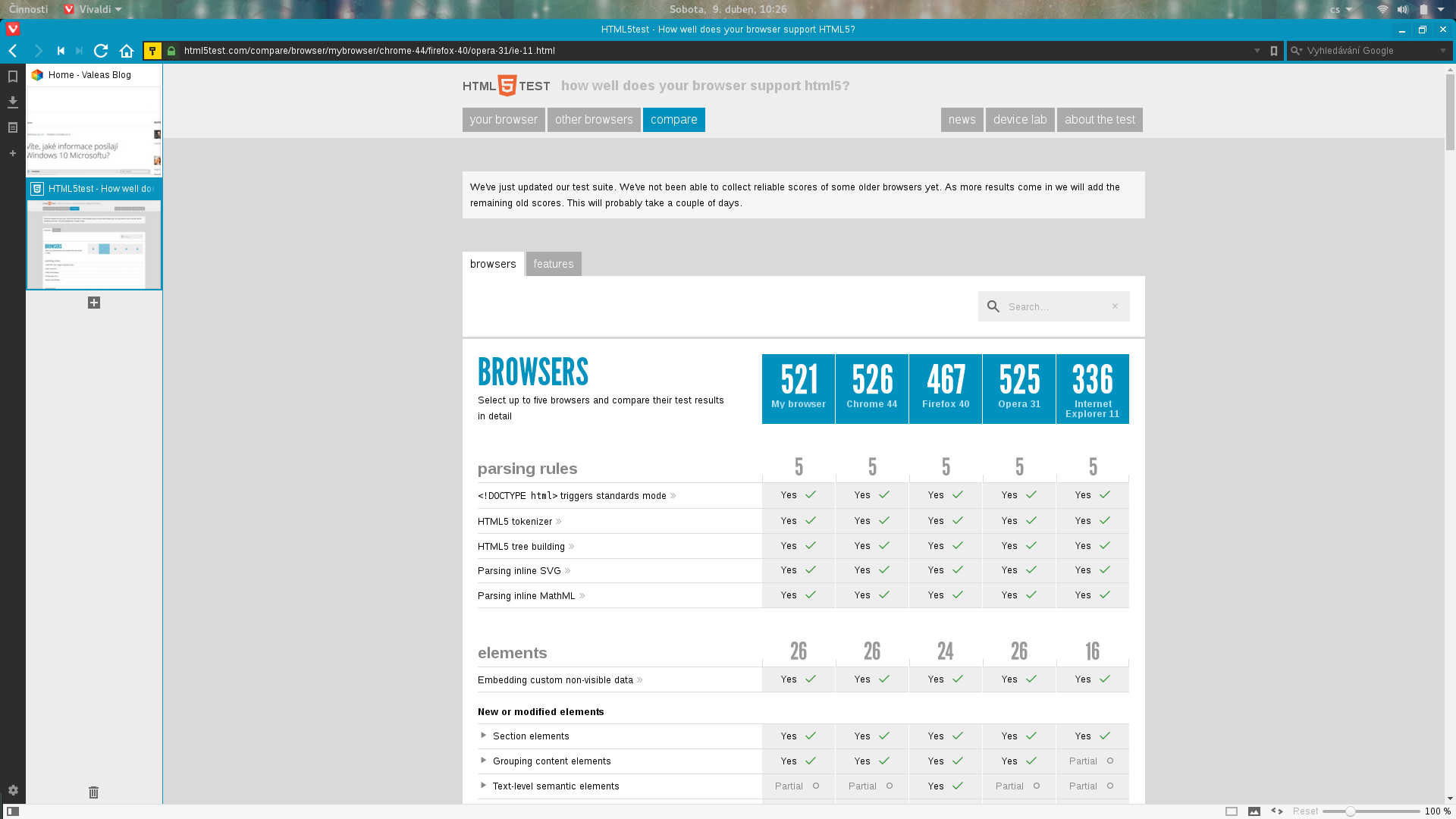Add a new web panel
The image size is (1456, 819).
[x=13, y=153]
